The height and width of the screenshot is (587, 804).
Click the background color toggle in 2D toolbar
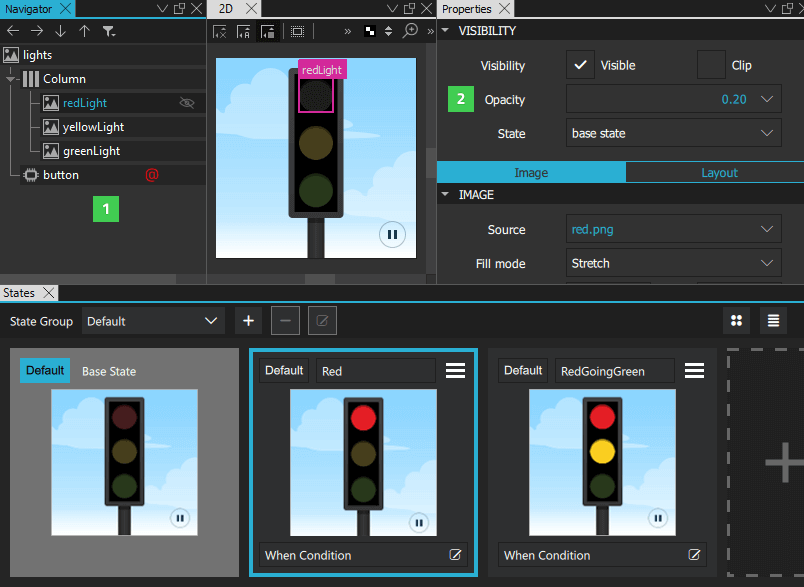click(x=370, y=31)
